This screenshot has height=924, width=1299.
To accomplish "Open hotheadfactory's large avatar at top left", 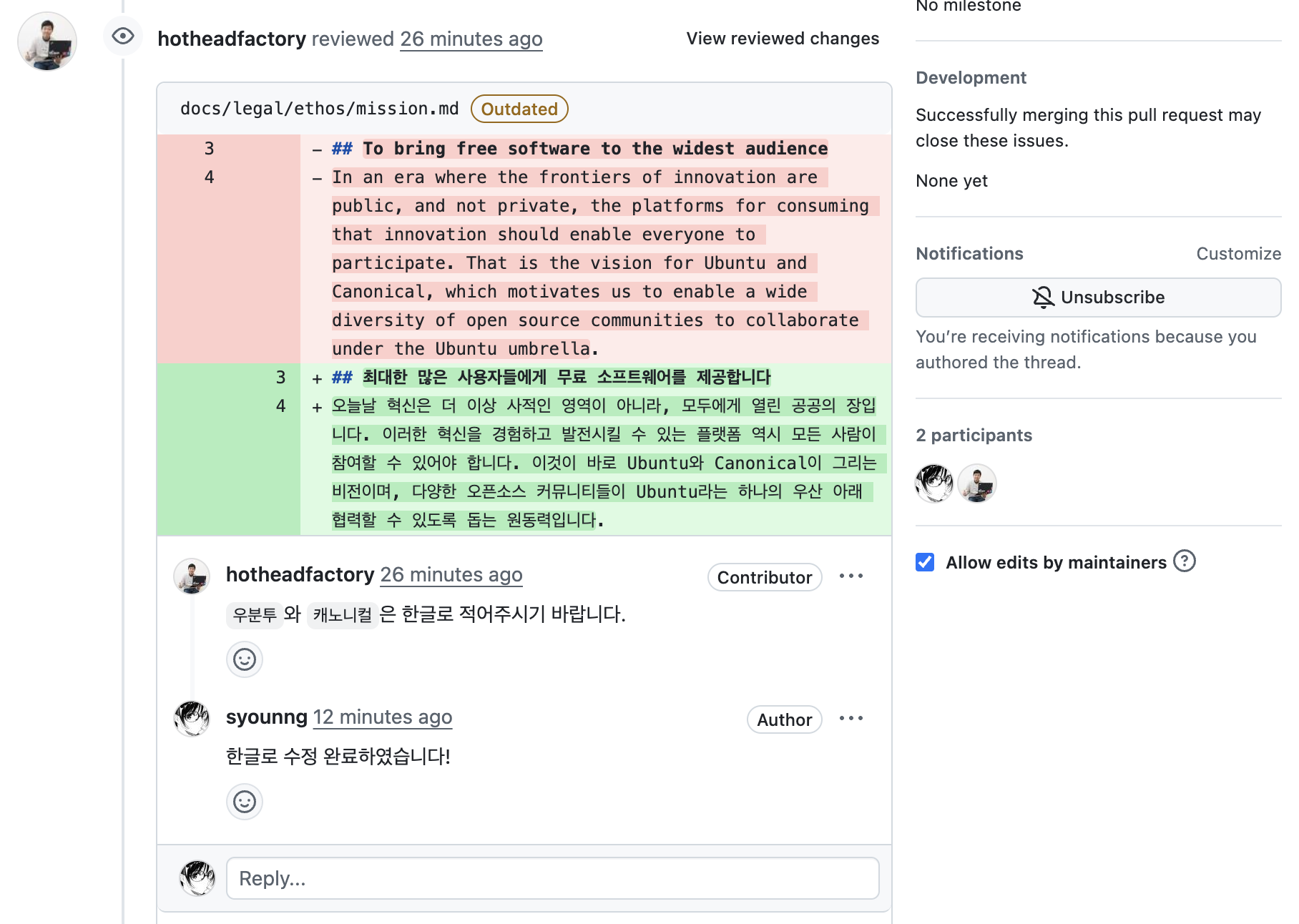I will point(47,41).
